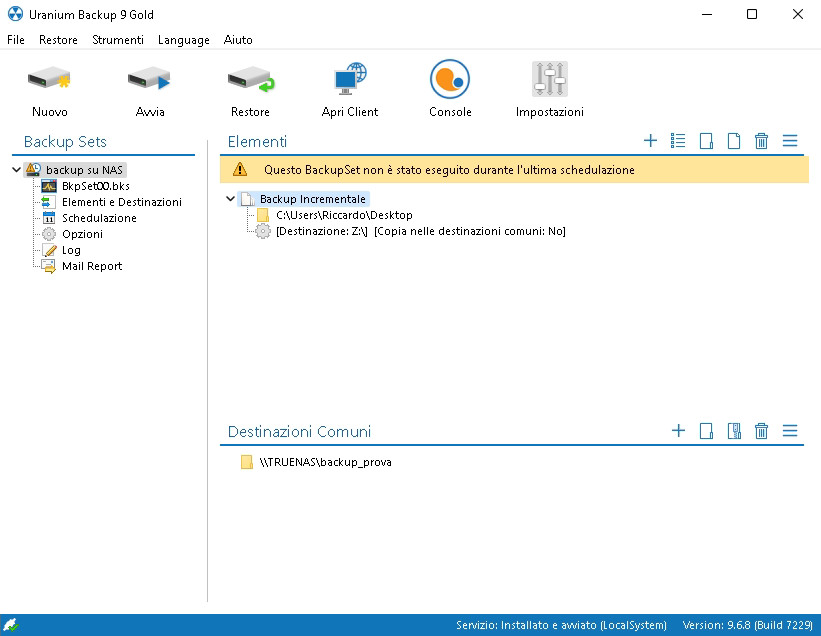Open the Destinazioni Comuni hamburger menu
821x636 pixels.
pos(790,430)
